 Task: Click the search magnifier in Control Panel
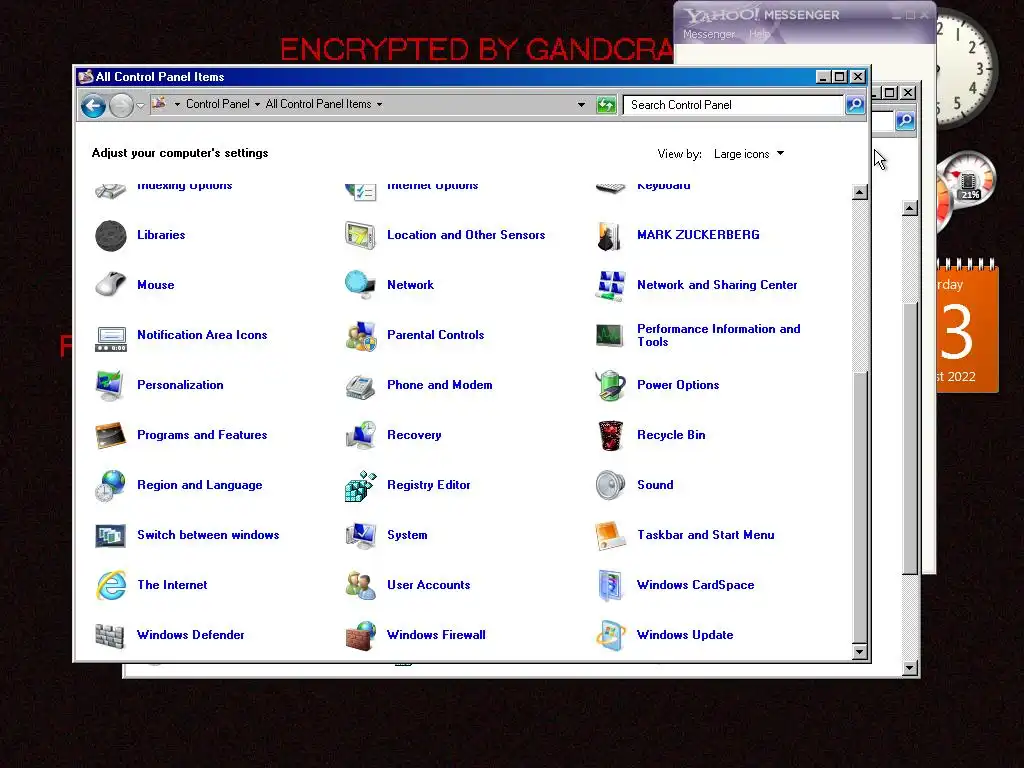pyautogui.click(x=855, y=104)
